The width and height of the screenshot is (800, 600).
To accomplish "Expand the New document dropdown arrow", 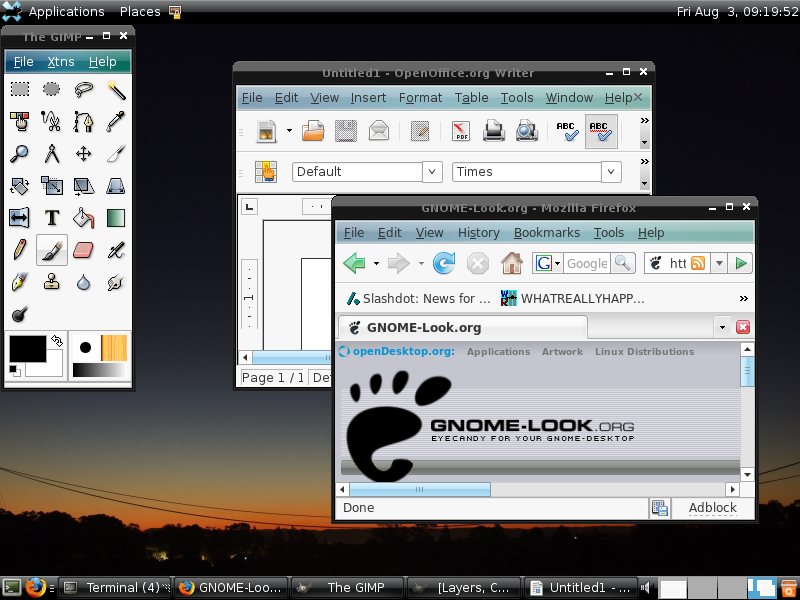I will (289, 131).
